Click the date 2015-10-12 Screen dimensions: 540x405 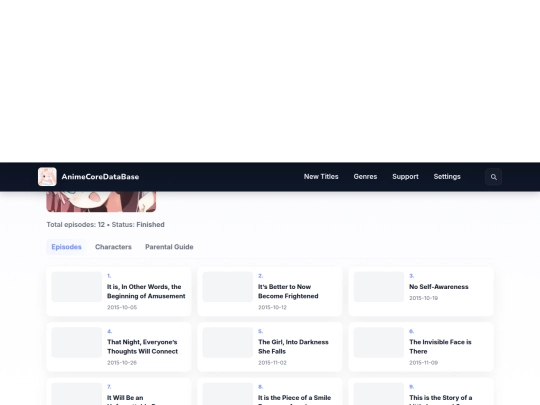tap(272, 307)
